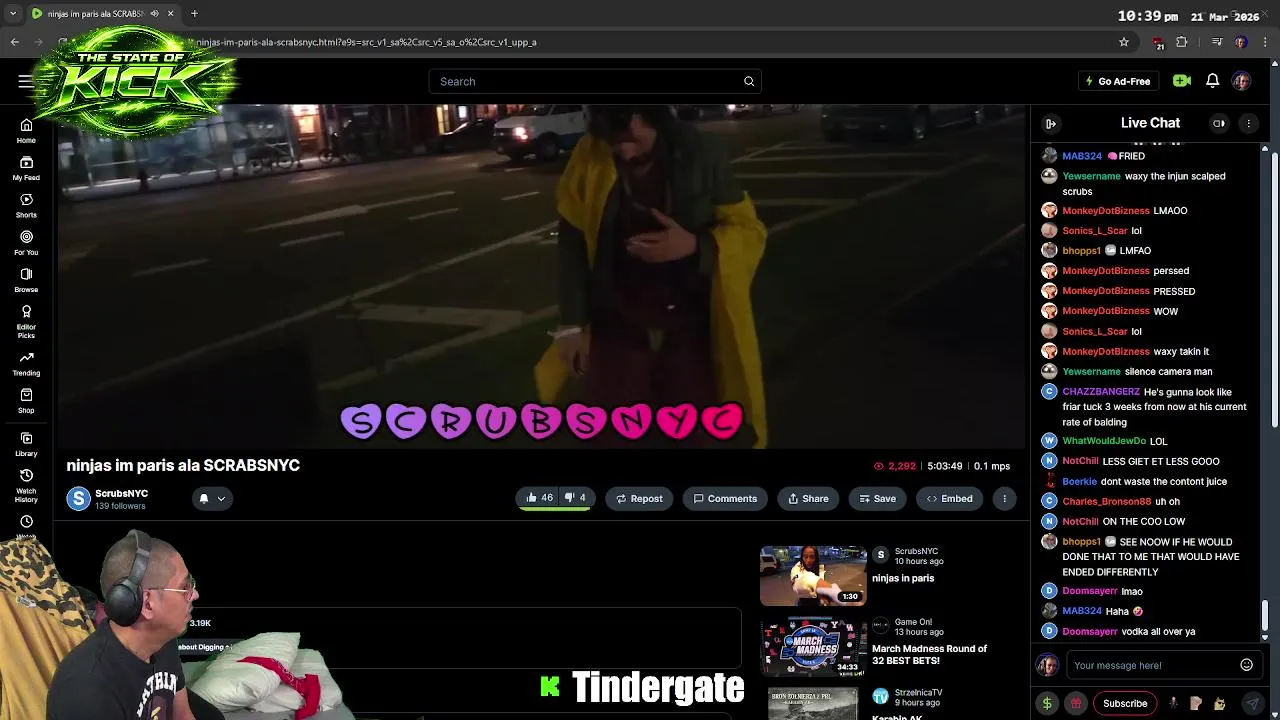Open the Shop sidebar item
Image resolution: width=1280 pixels, height=720 pixels.
[x=26, y=401]
